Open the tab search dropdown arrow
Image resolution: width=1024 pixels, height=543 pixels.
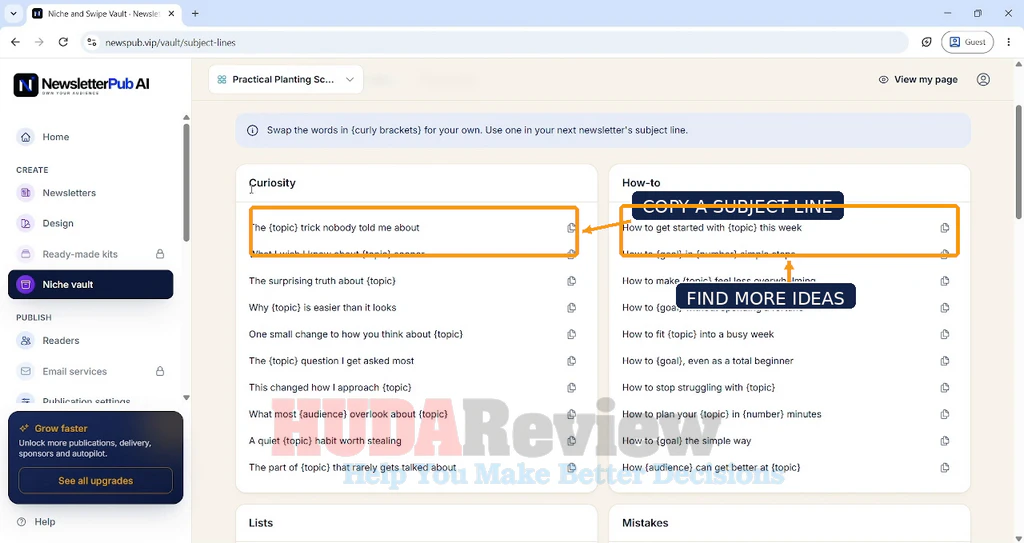pos(13,13)
